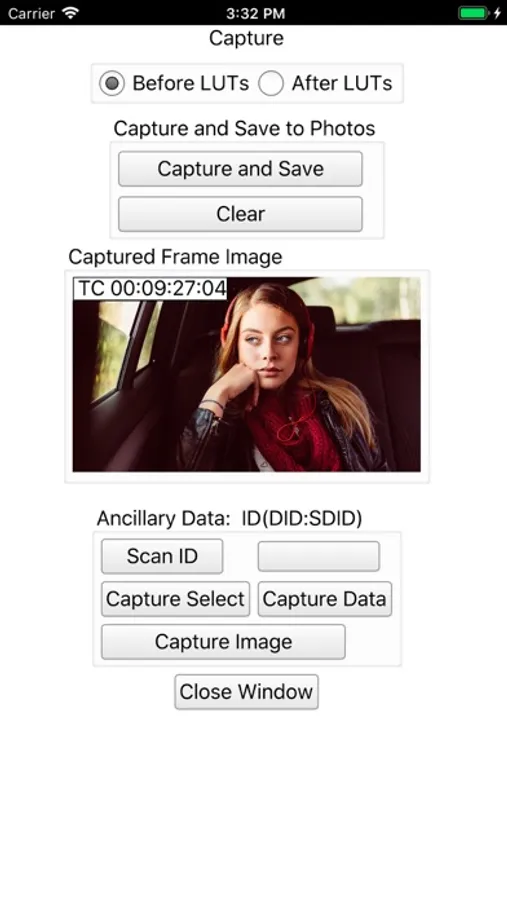Tap the After LUTs label text
This screenshot has height=900, width=507.
point(342,84)
